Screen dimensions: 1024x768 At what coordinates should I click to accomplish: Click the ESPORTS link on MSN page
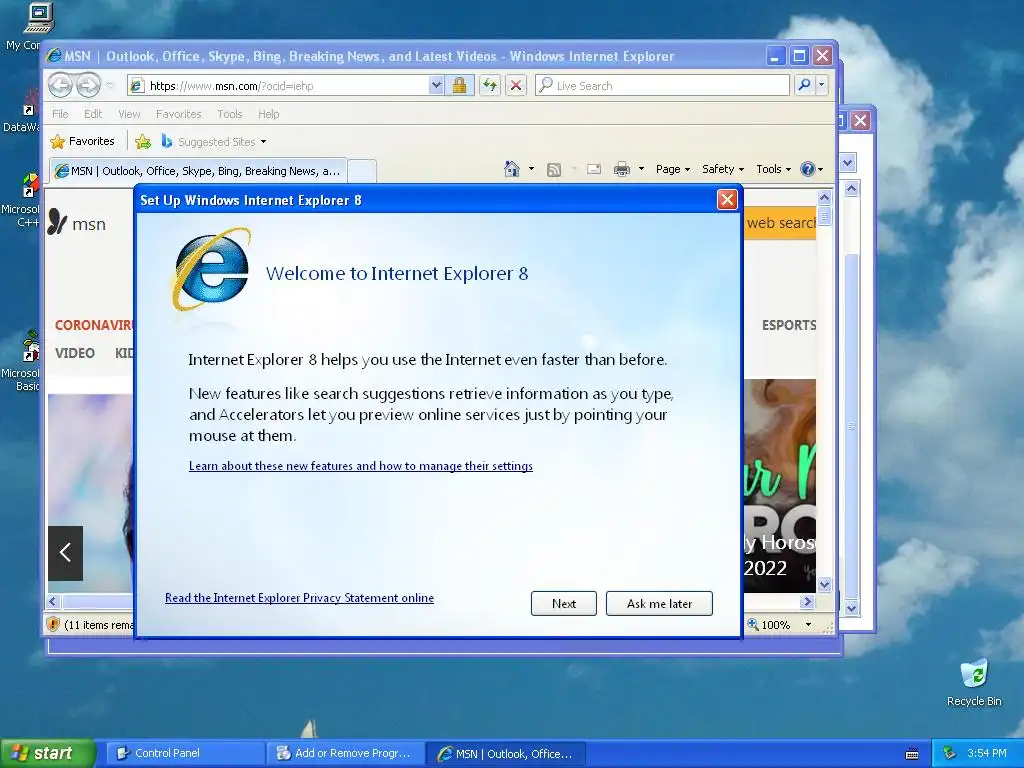coord(789,325)
